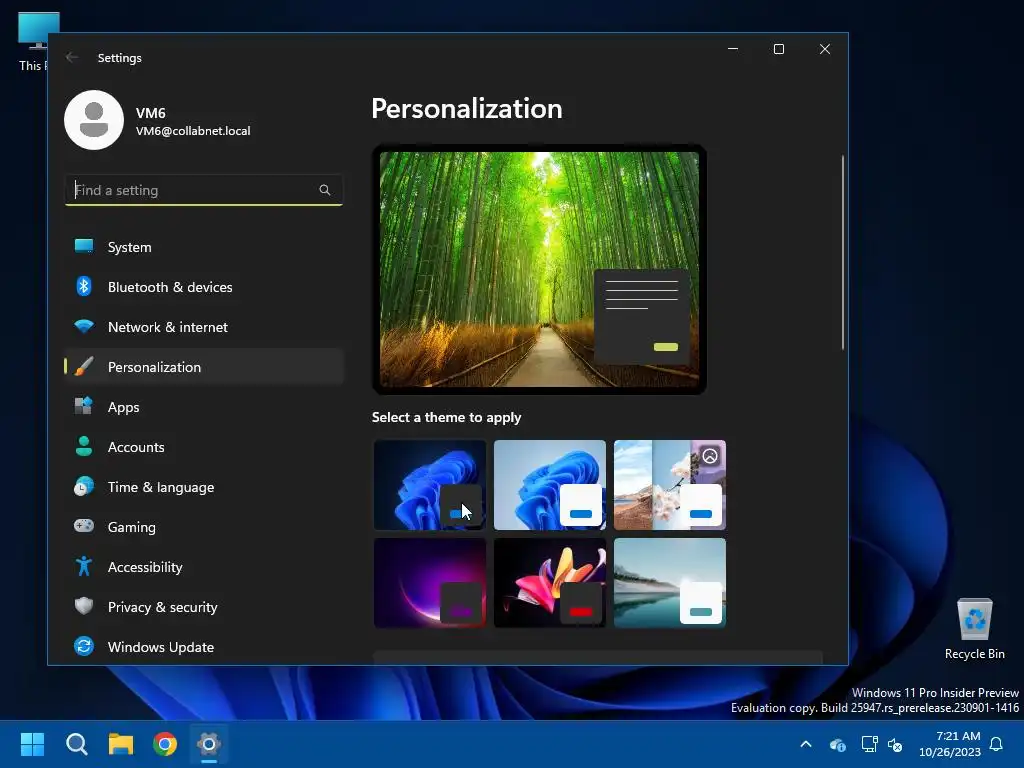This screenshot has height=768, width=1024.
Task: Open the Windows Start menu
Action: point(32,744)
